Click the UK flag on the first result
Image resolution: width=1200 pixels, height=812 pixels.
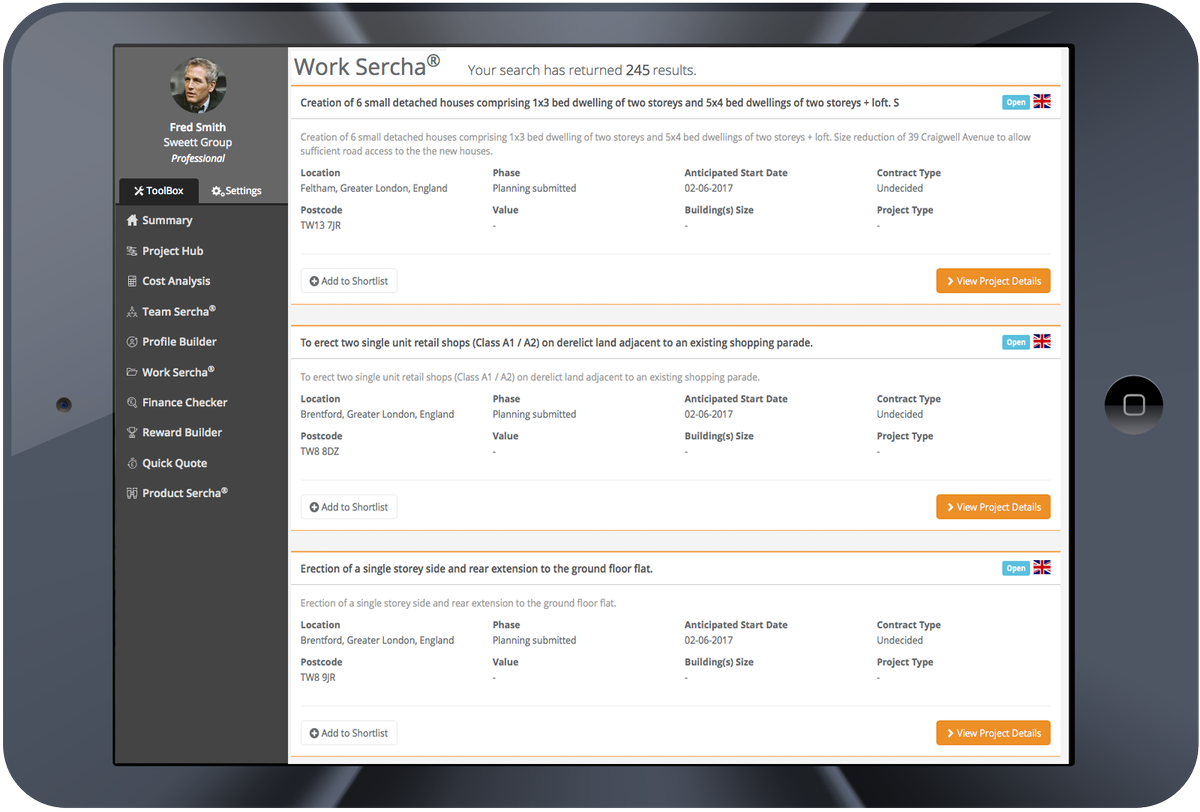pos(1041,101)
